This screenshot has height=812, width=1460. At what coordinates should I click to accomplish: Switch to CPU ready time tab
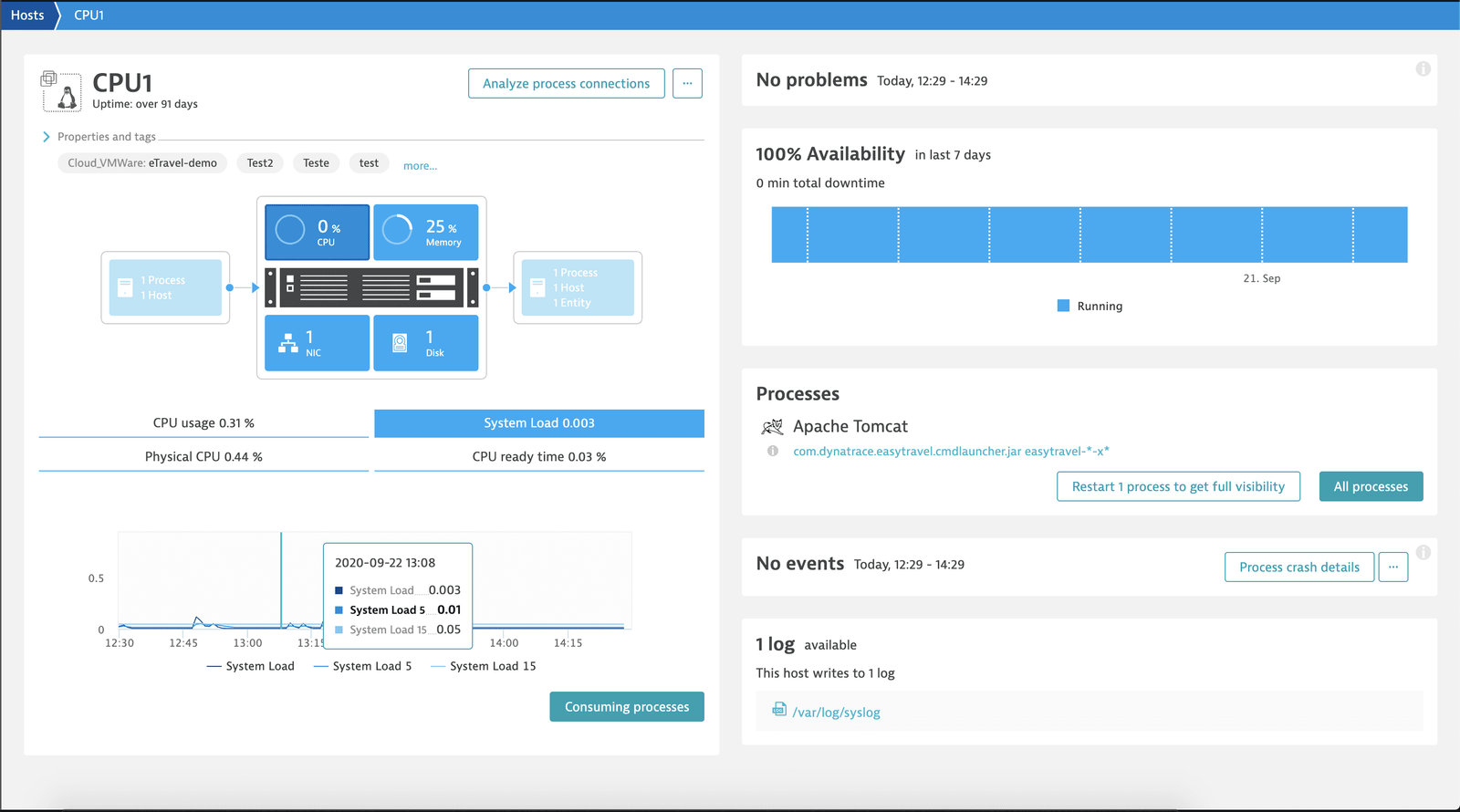click(539, 456)
